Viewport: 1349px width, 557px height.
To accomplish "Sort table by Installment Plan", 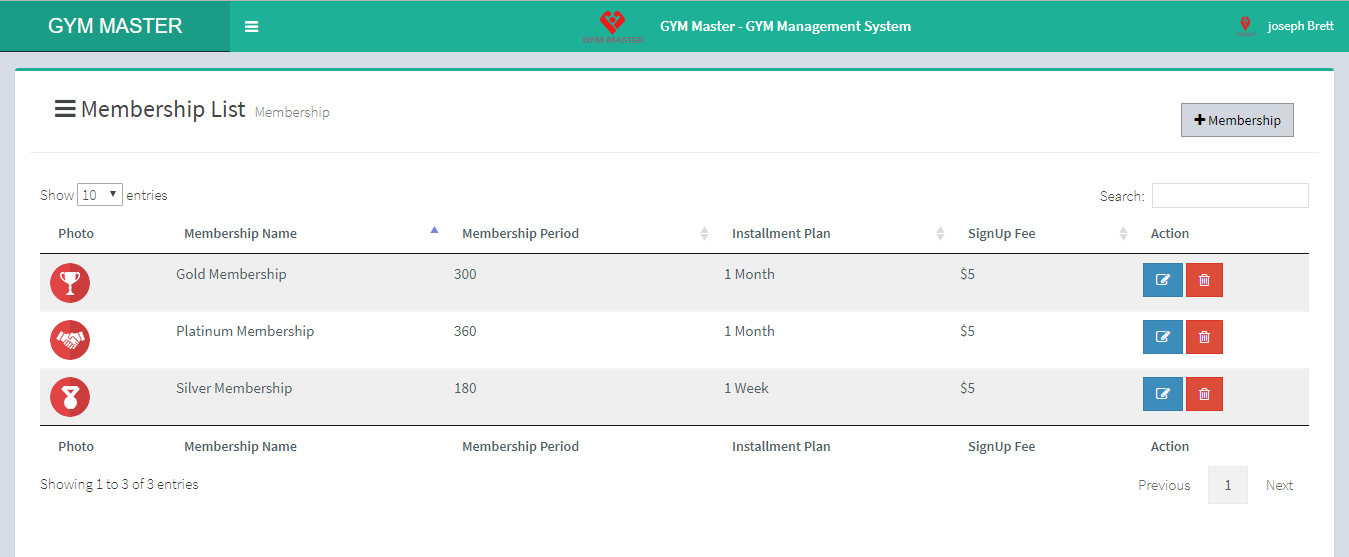I will point(781,234).
